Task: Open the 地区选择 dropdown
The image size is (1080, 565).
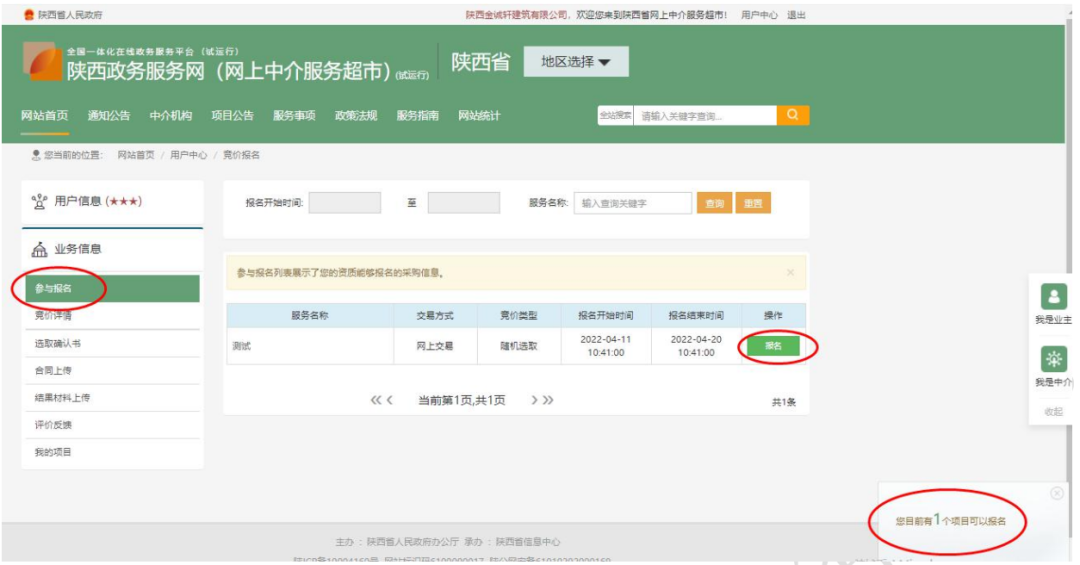Action: (x=576, y=62)
